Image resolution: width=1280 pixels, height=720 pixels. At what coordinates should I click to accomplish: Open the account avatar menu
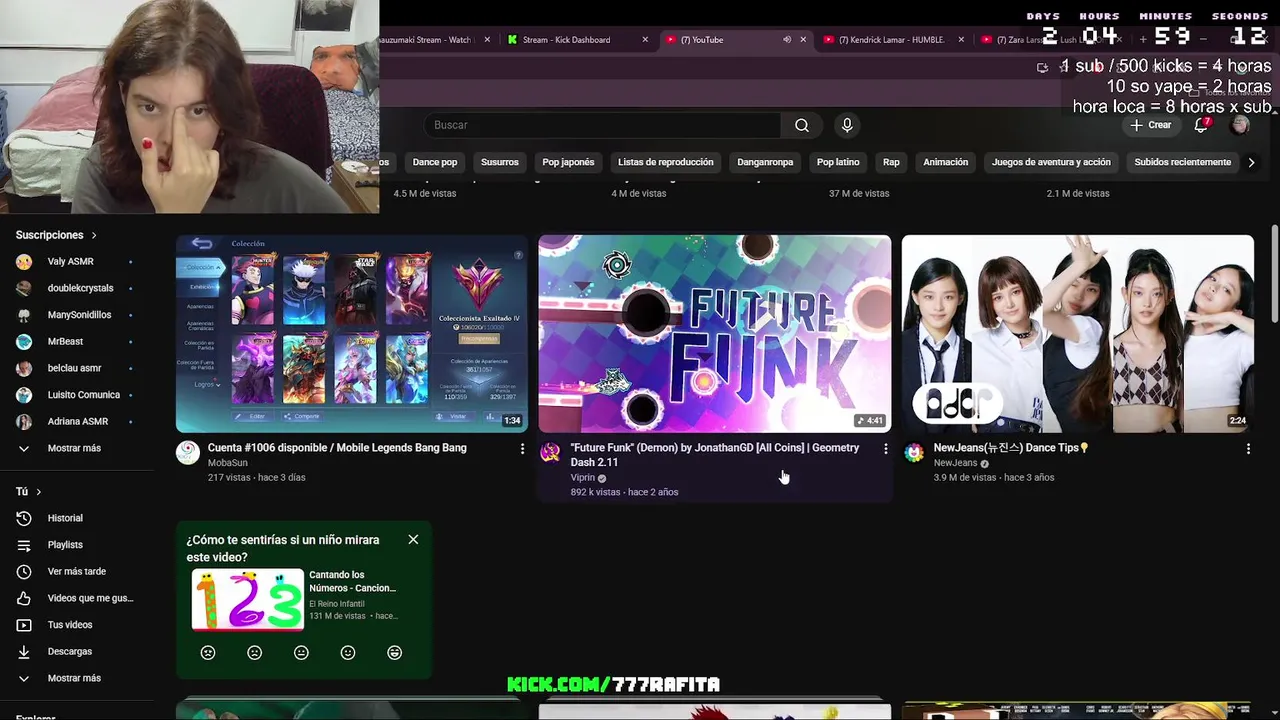(x=1240, y=125)
